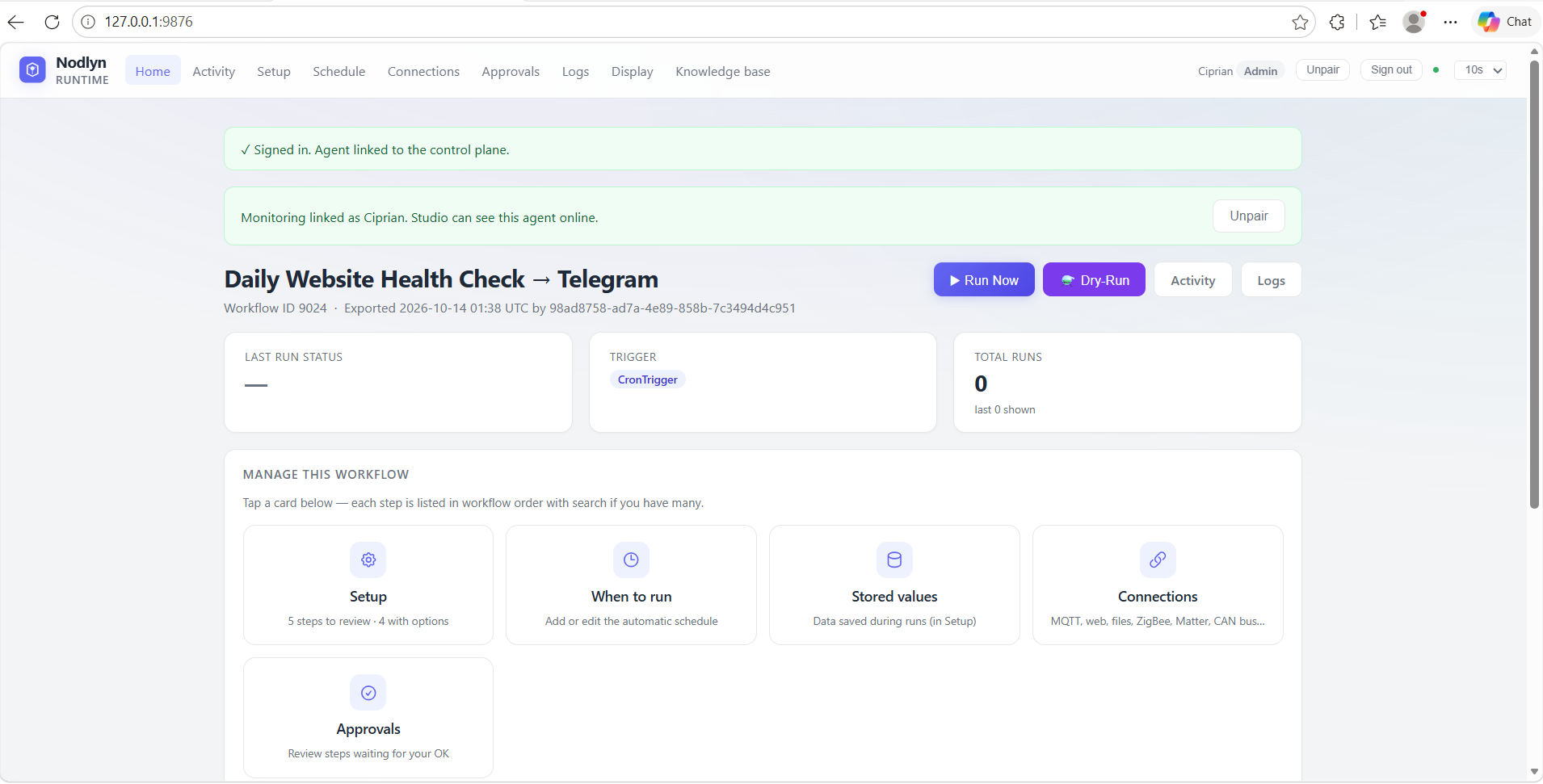Open the Logs nav tab

(x=575, y=71)
